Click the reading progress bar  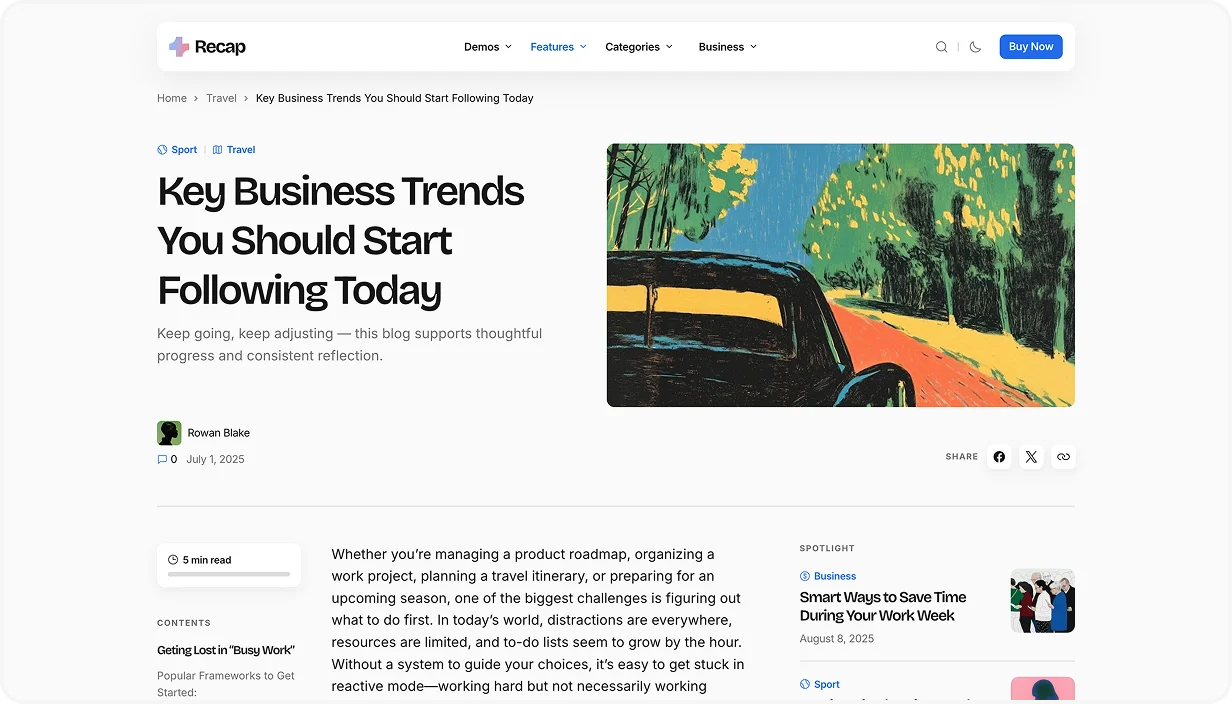pos(229,575)
